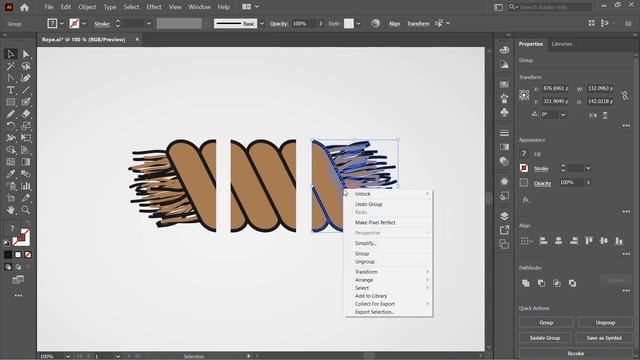
Task: Select the Rectangle tool
Action: click(11, 102)
